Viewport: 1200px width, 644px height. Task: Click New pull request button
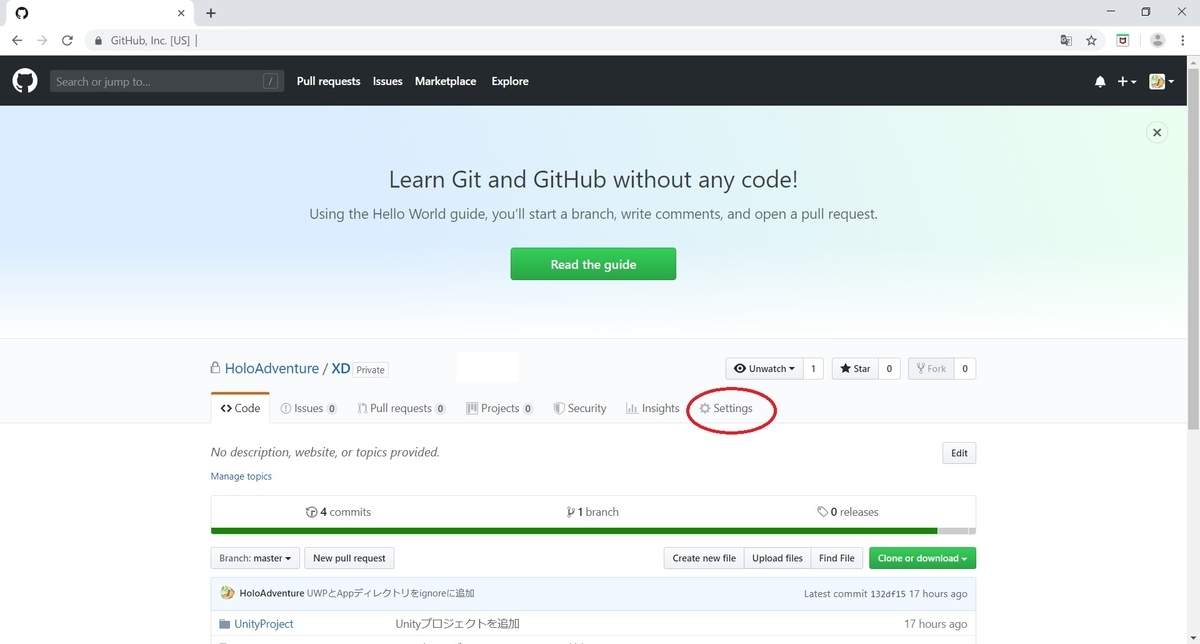349,558
